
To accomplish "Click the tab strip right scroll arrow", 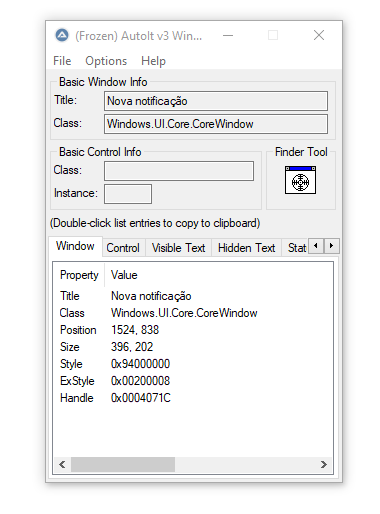I will click(x=331, y=246).
